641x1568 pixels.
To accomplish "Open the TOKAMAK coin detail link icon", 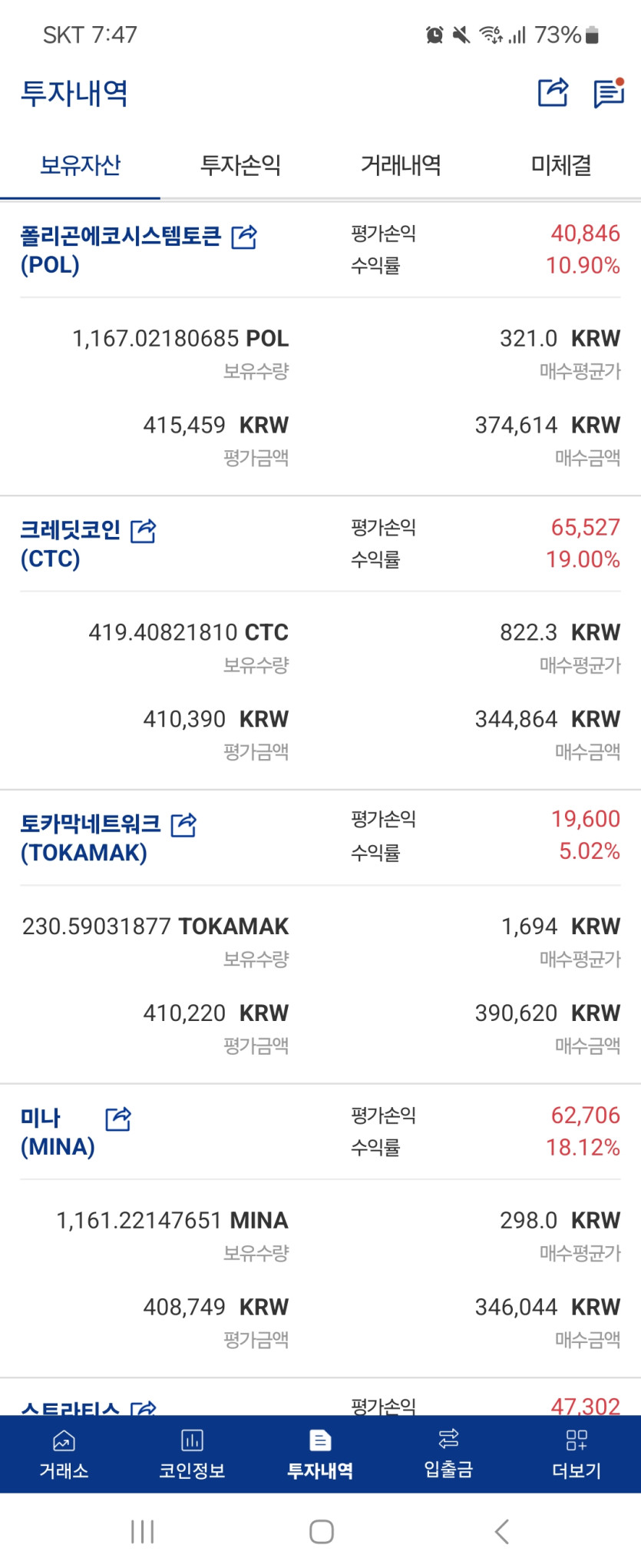I will coord(183,825).
